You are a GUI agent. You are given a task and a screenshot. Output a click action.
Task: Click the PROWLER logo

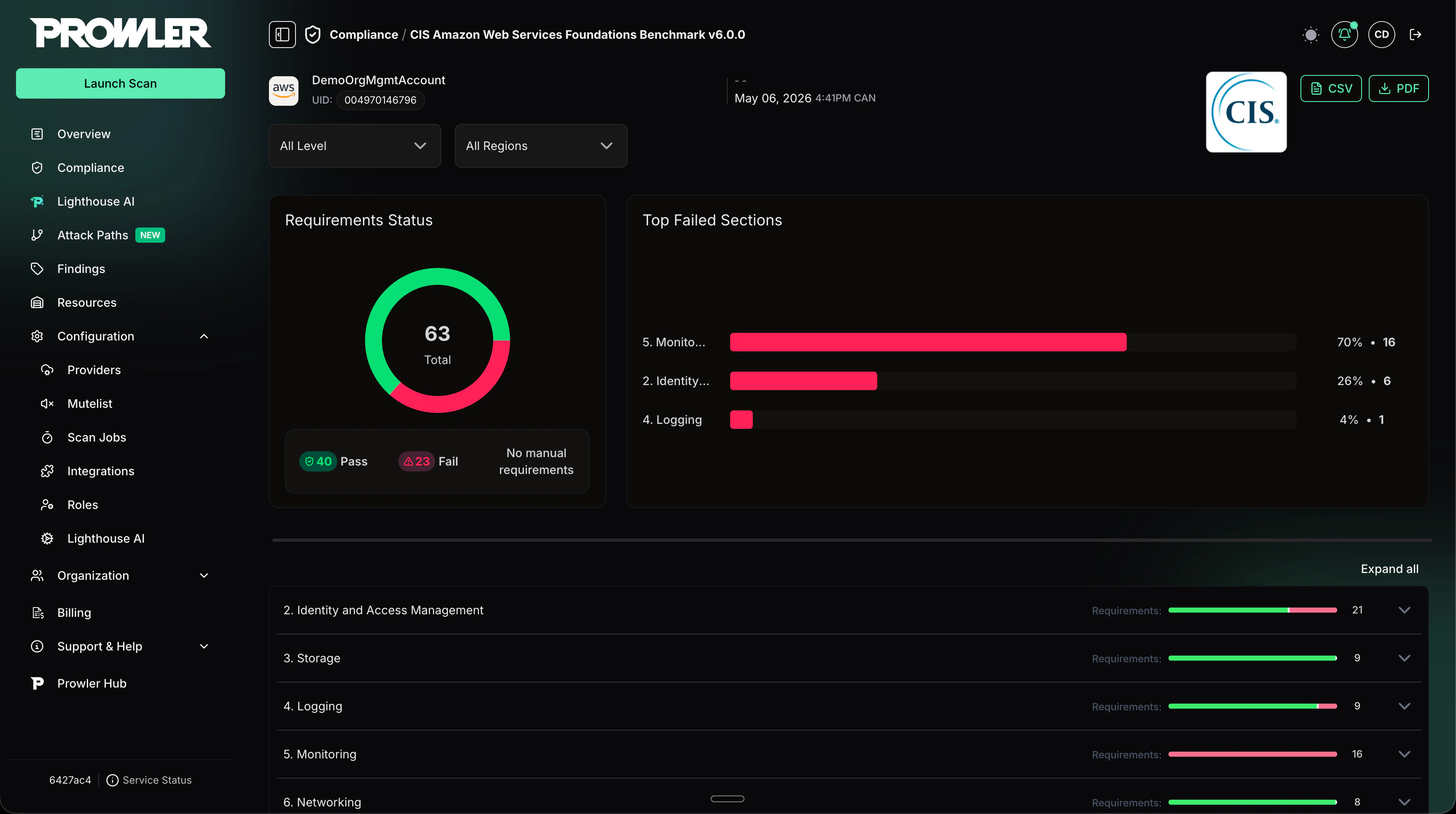click(x=121, y=33)
